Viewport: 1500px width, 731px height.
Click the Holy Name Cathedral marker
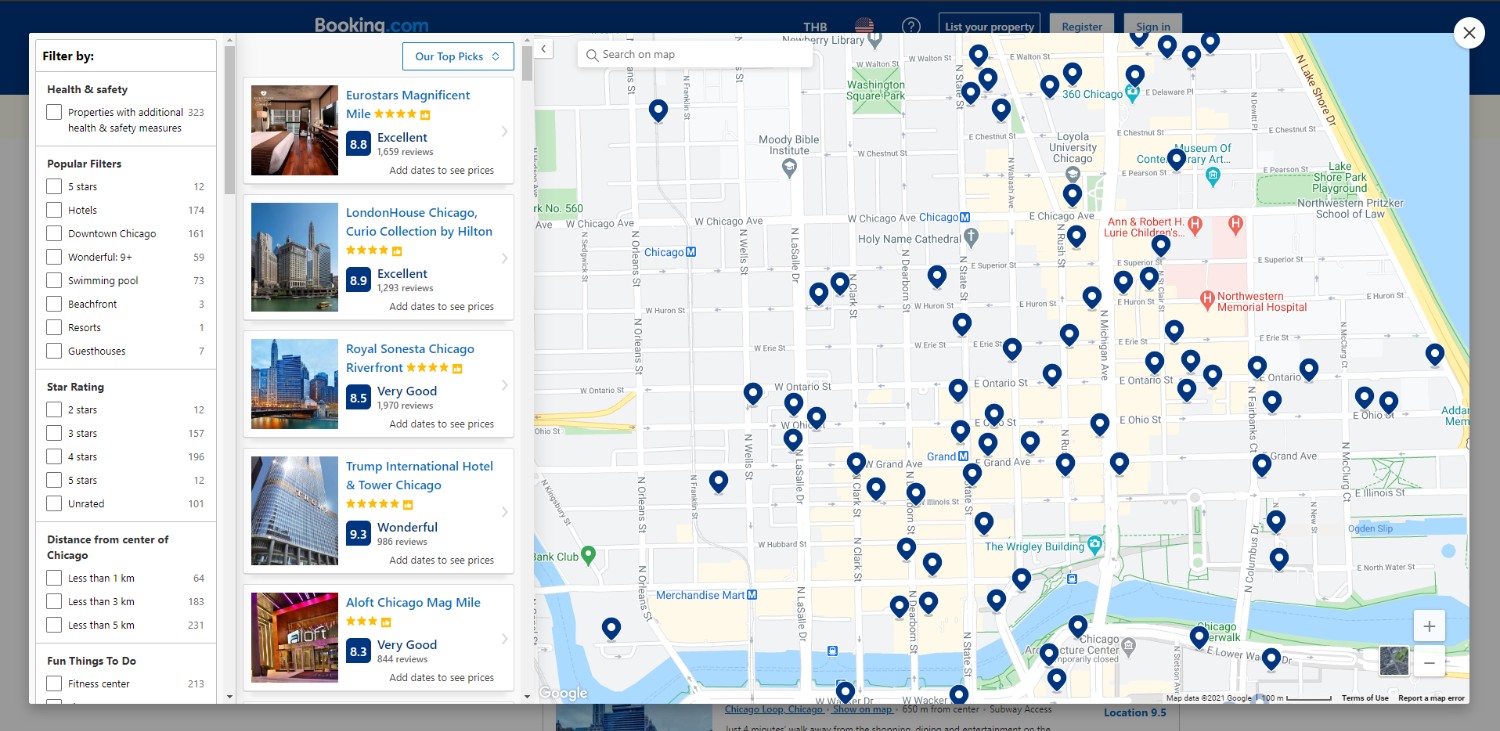971,238
